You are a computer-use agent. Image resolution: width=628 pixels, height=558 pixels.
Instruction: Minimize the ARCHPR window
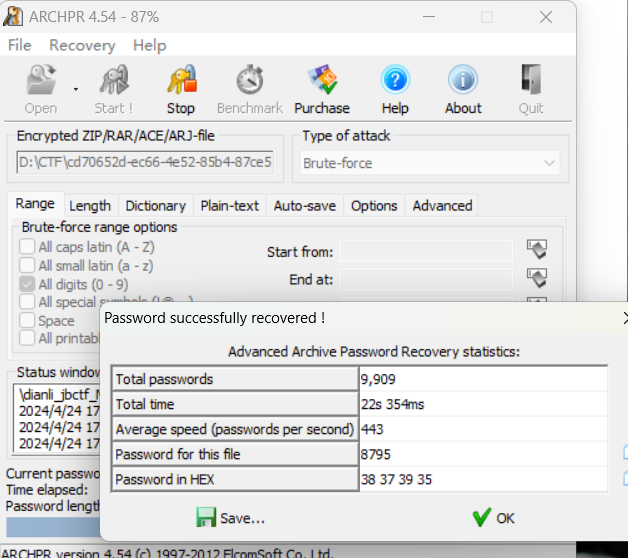click(x=429, y=17)
